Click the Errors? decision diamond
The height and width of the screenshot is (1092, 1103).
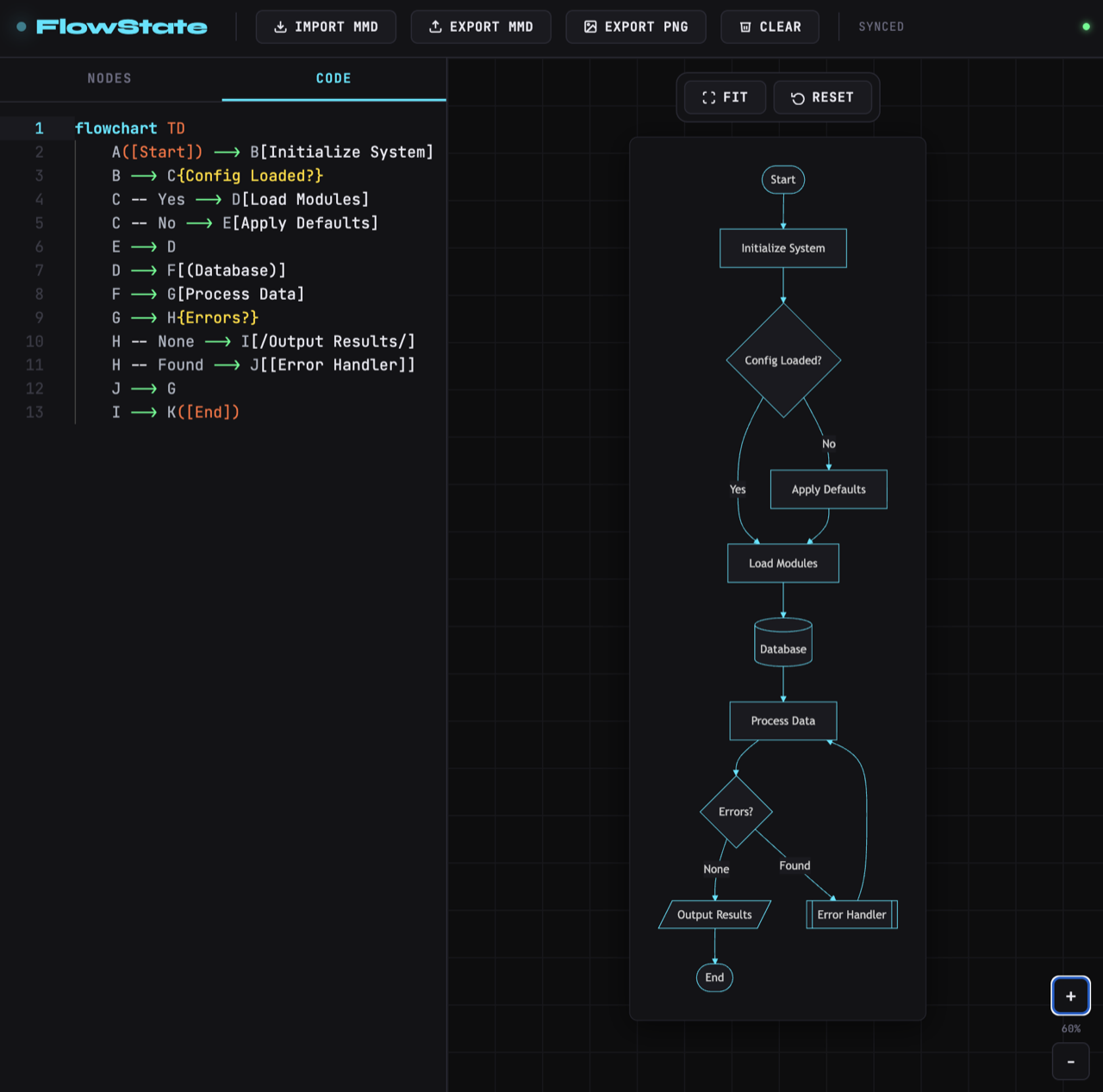736,812
